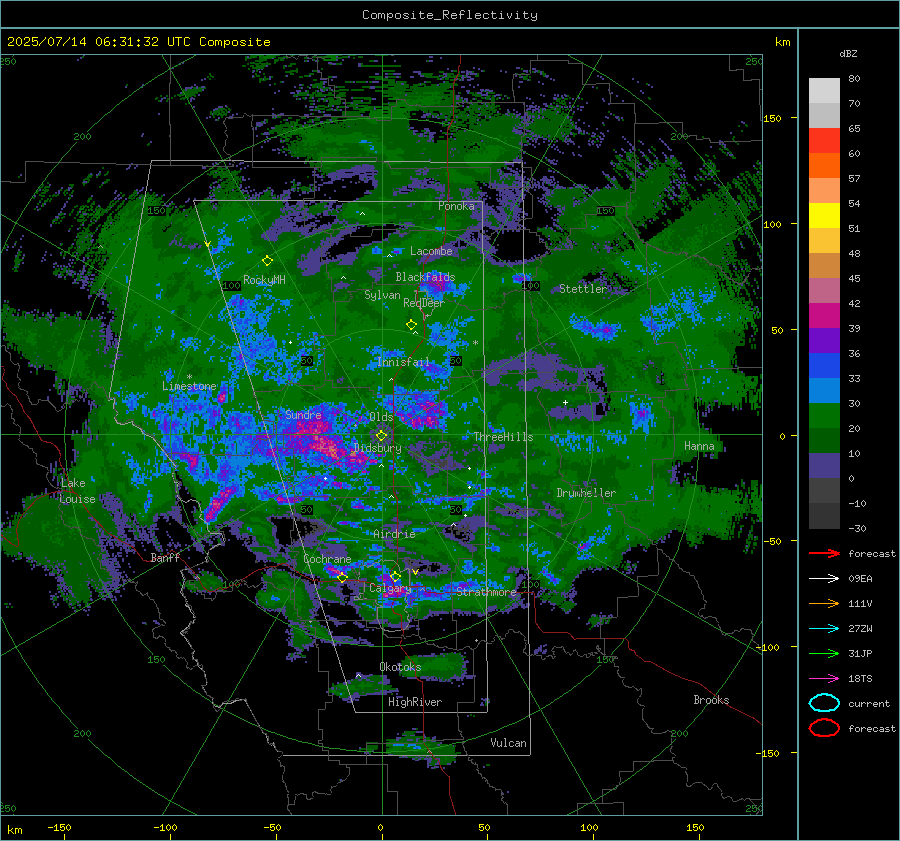Click the cyan current ellipse icon
The image size is (900, 841).
click(824, 703)
